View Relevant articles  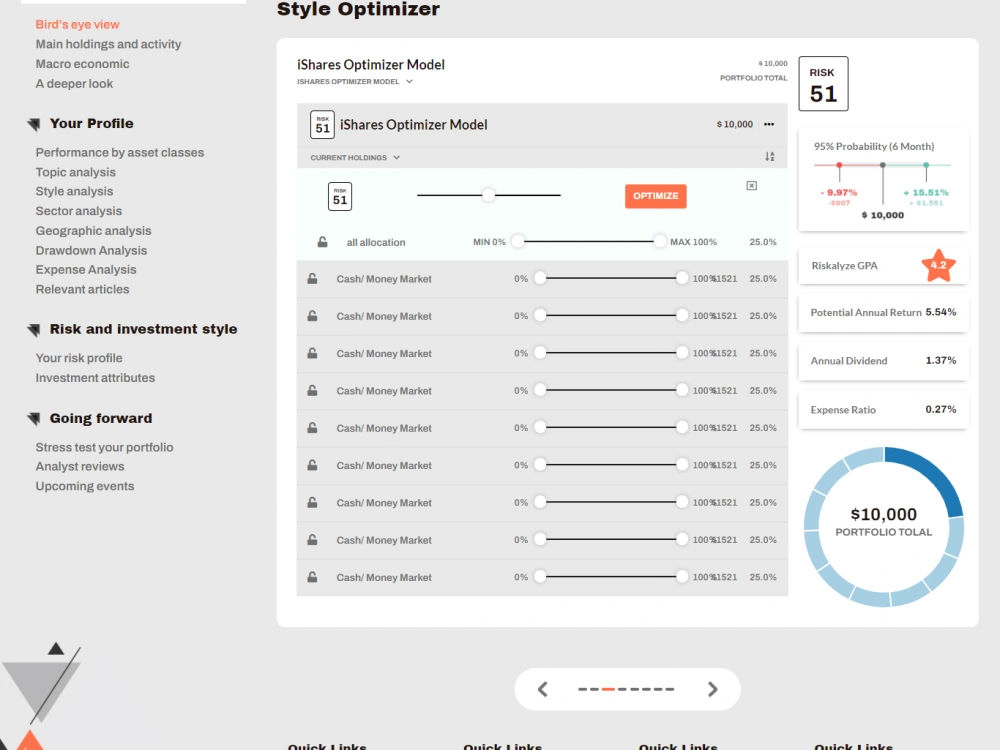[x=82, y=290]
